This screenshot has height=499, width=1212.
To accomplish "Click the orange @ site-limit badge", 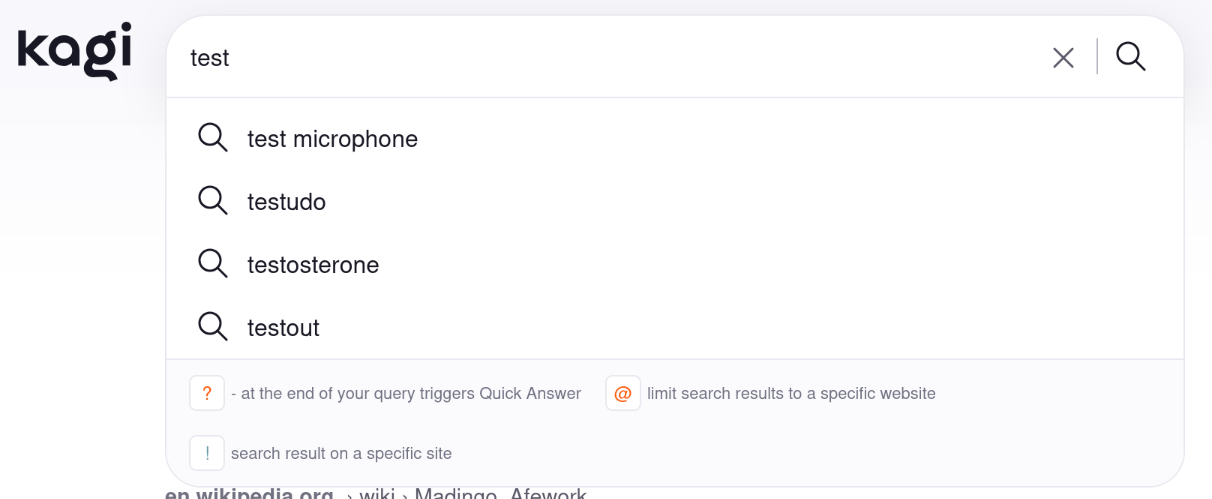I will pos(622,393).
